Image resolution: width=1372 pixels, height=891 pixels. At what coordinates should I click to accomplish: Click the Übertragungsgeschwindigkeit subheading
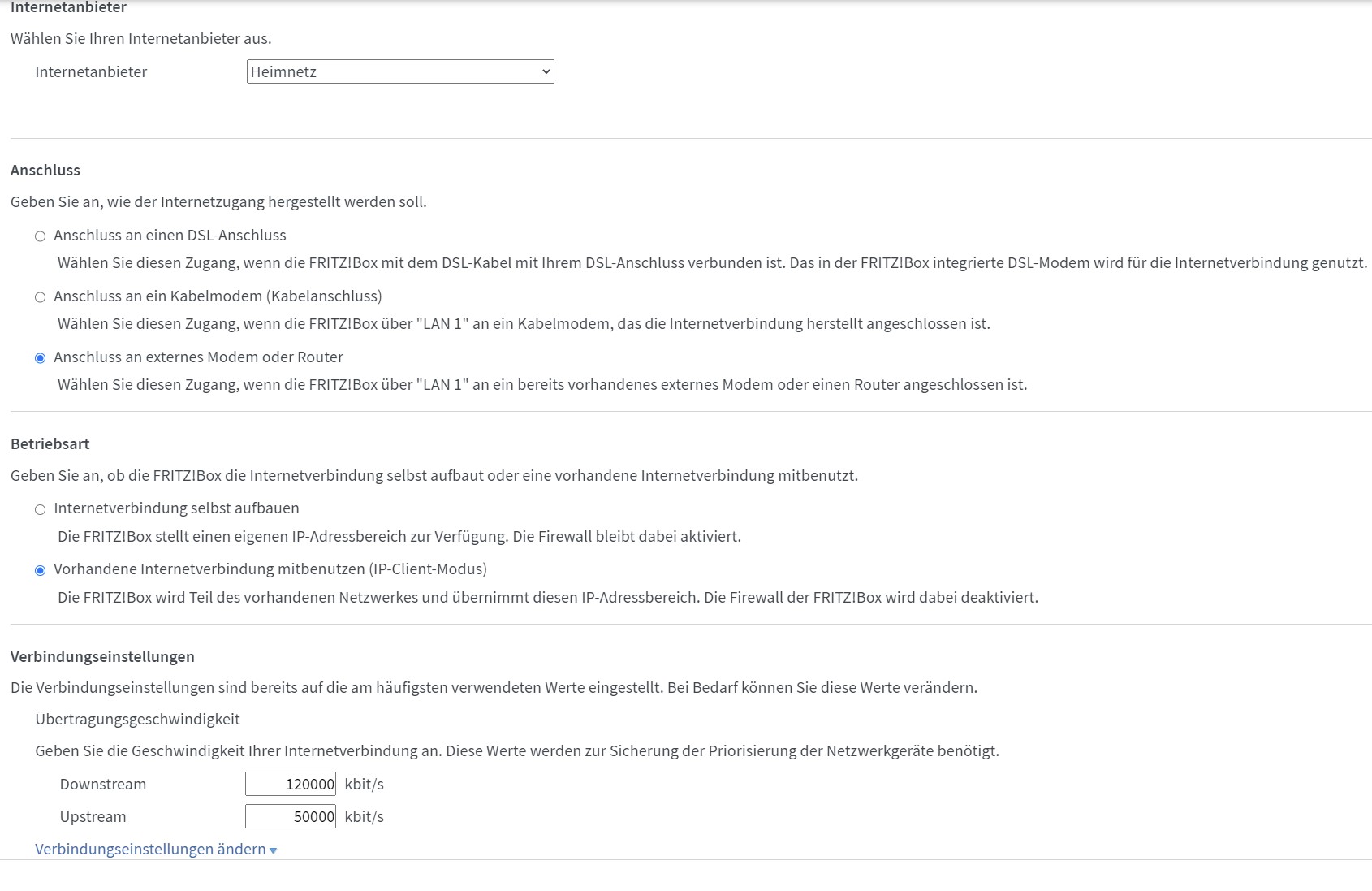pos(137,719)
